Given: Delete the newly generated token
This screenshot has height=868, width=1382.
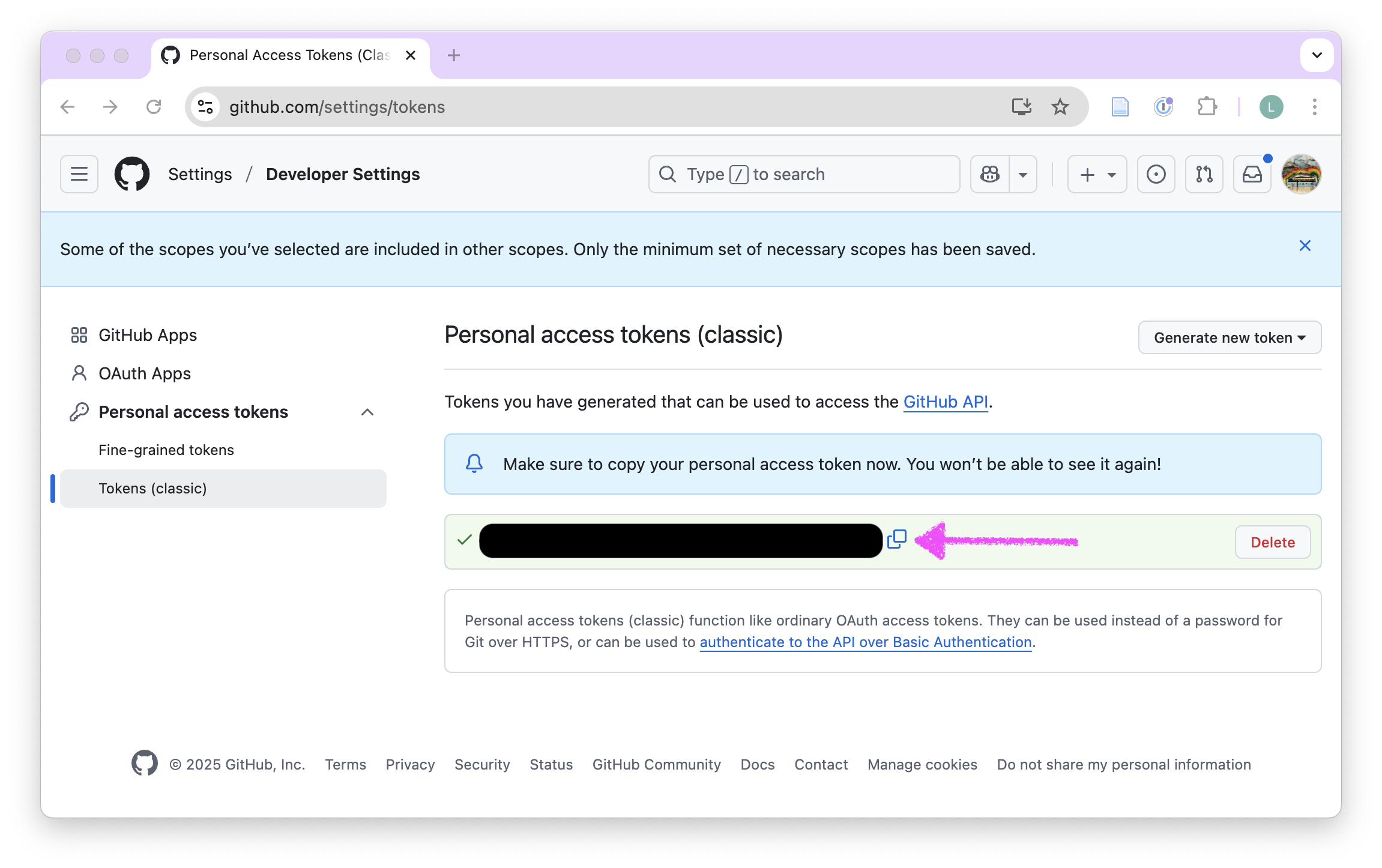Looking at the screenshot, I should (1272, 542).
